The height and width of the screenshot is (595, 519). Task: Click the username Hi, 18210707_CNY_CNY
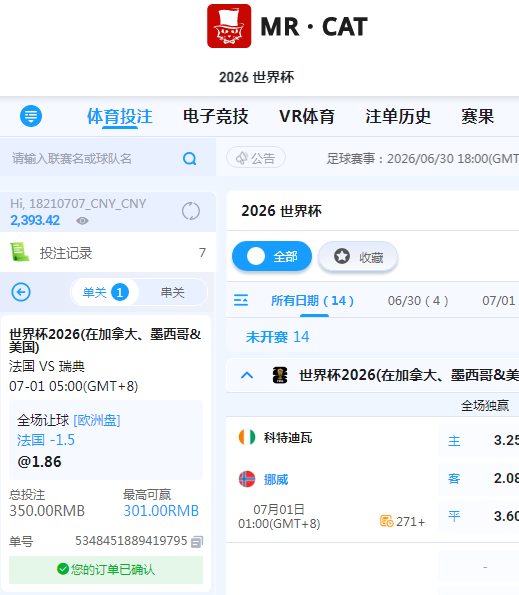pyautogui.click(x=78, y=204)
